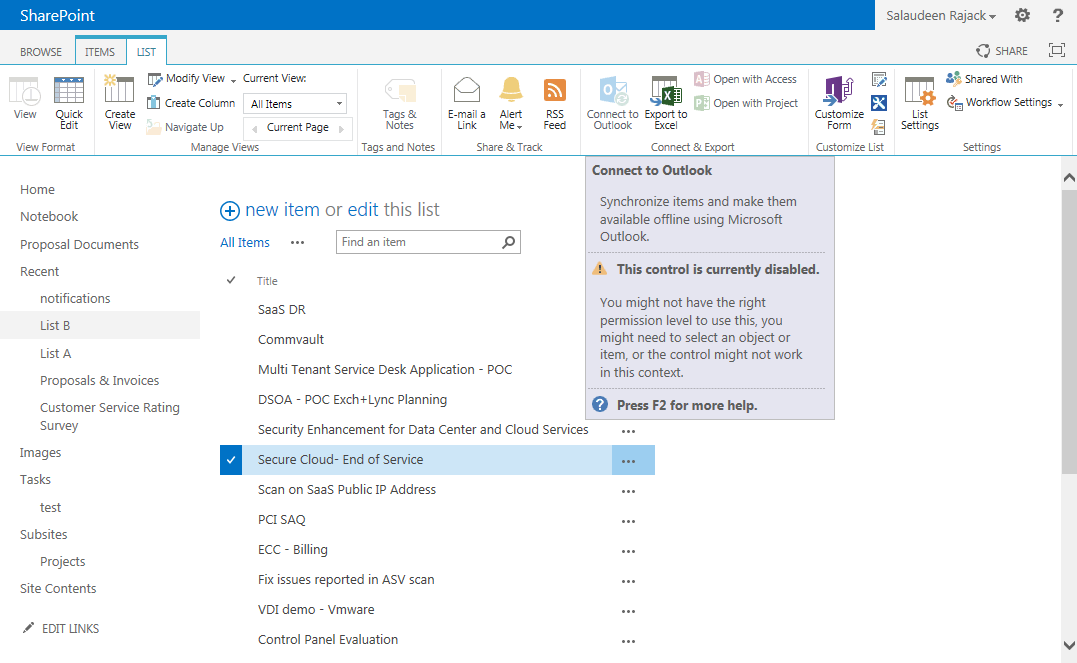Open the Proposal Documents link
Image resolution: width=1077 pixels, height=663 pixels.
click(79, 245)
